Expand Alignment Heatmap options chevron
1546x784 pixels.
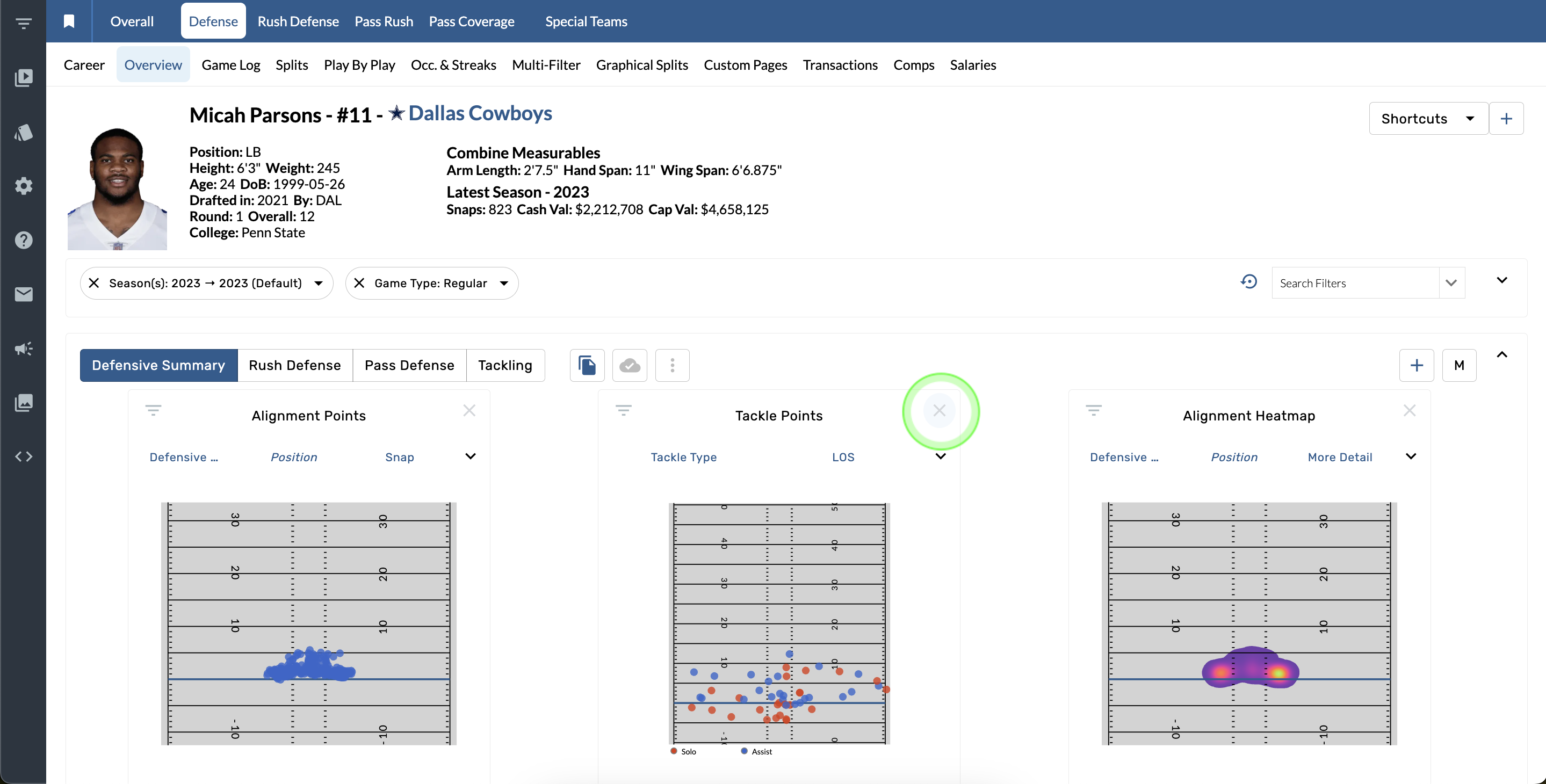[x=1411, y=456]
